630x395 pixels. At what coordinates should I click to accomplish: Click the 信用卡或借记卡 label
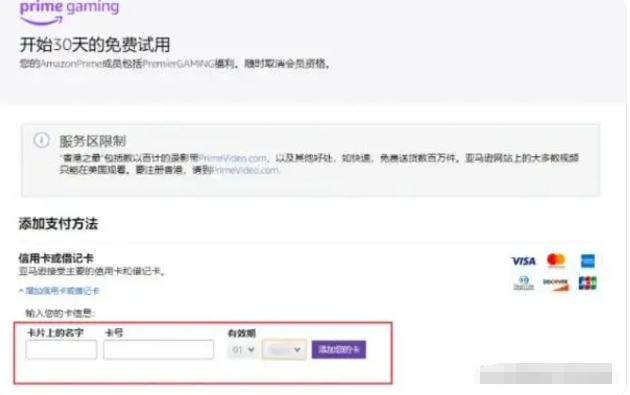pyautogui.click(x=56, y=258)
